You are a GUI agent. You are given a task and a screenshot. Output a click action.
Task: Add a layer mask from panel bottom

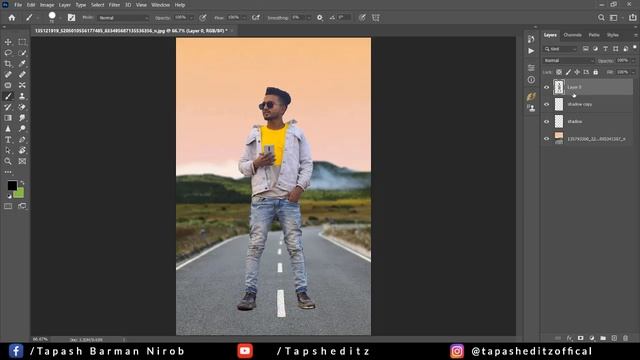pyautogui.click(x=580, y=338)
